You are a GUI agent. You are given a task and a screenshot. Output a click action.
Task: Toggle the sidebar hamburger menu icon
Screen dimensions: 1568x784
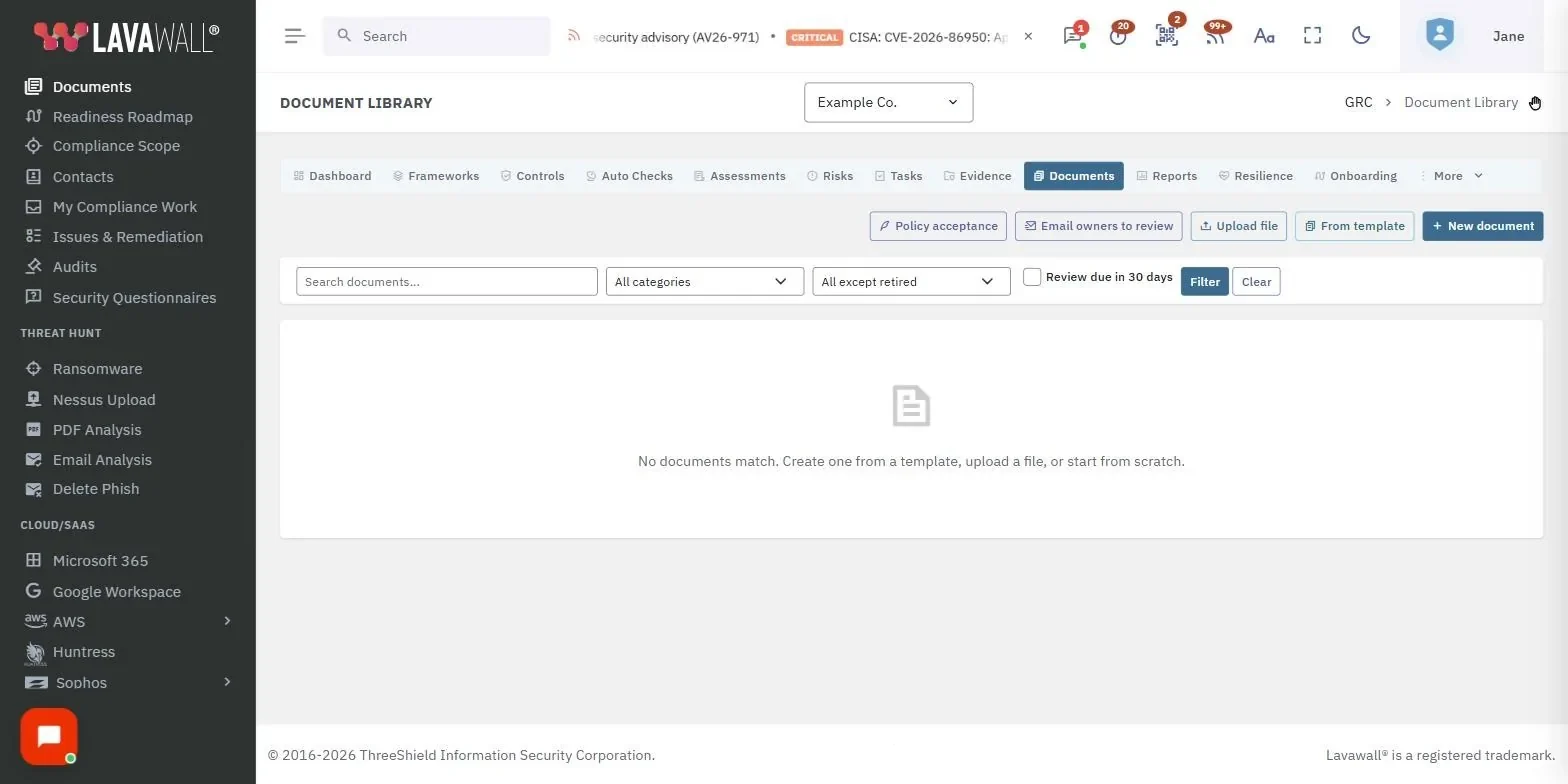coord(294,36)
